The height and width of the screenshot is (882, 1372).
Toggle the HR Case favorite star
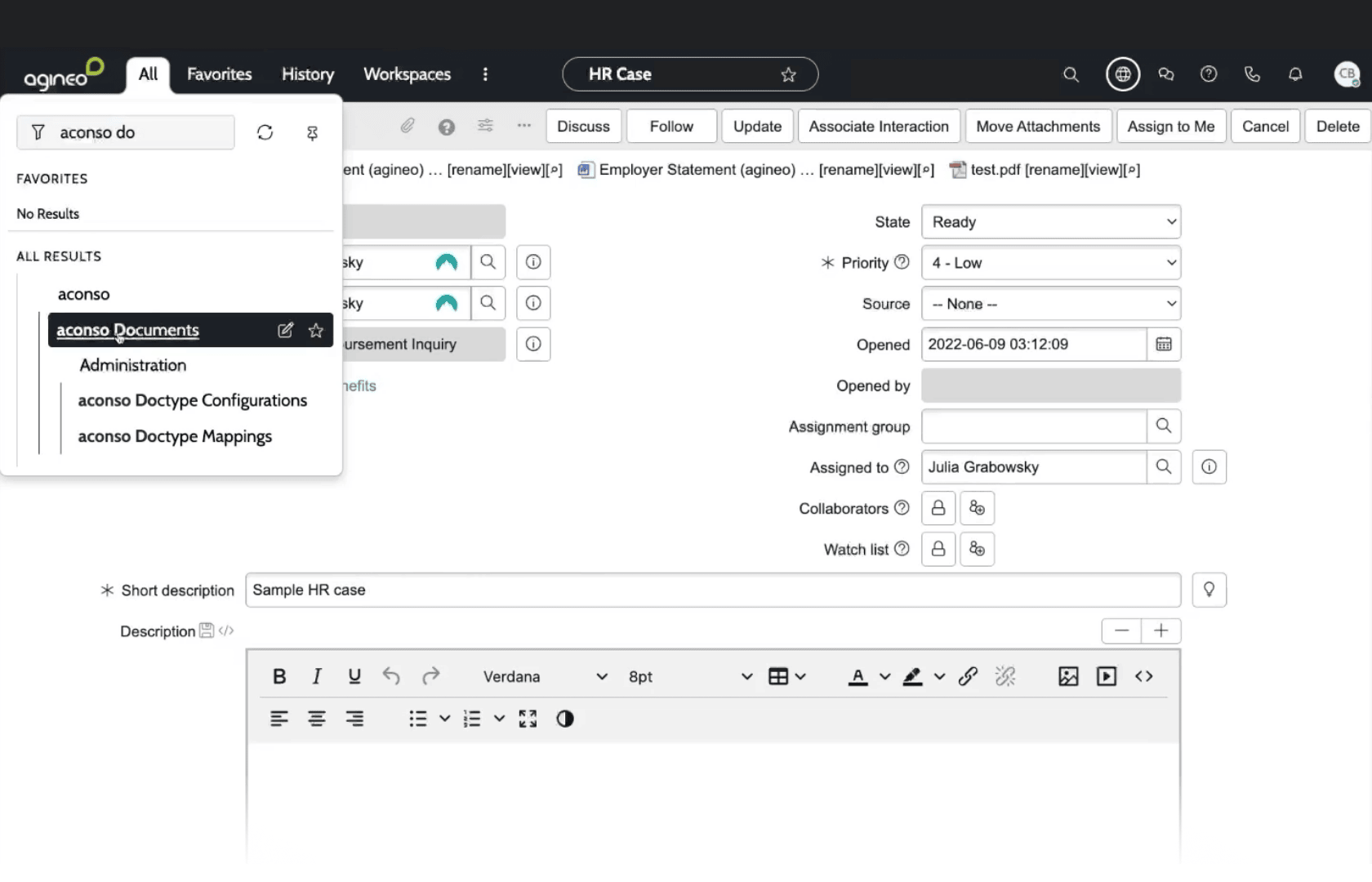788,74
